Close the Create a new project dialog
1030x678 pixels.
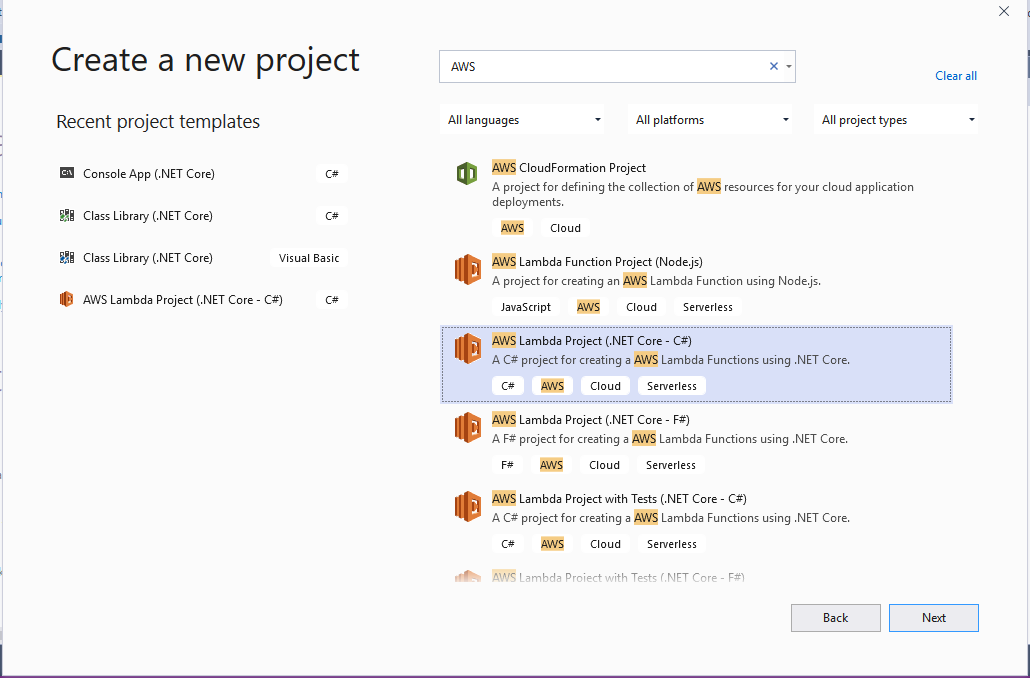pyautogui.click(x=1004, y=11)
